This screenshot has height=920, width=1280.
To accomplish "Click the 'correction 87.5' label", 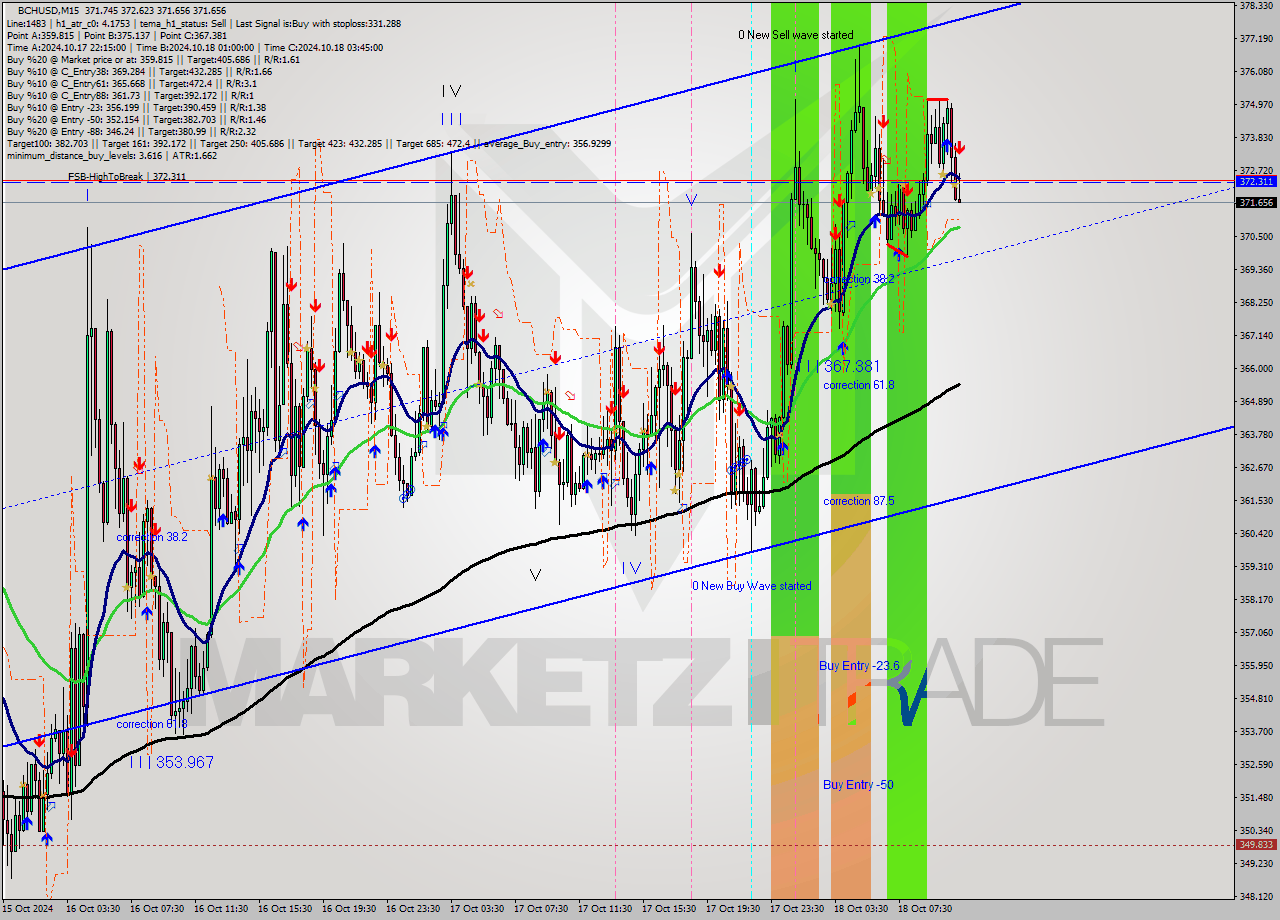I will click(x=859, y=501).
